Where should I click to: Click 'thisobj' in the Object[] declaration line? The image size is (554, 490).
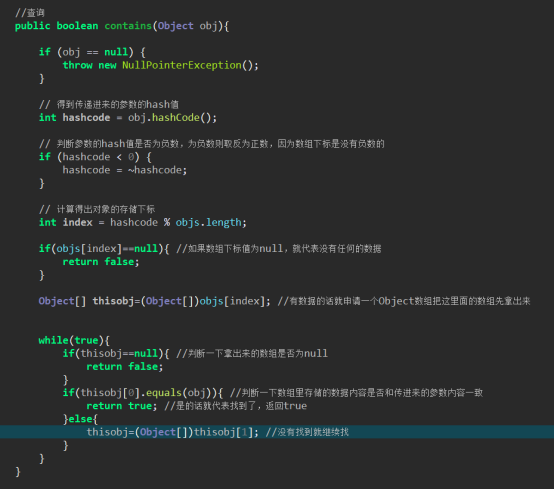[x=113, y=301]
